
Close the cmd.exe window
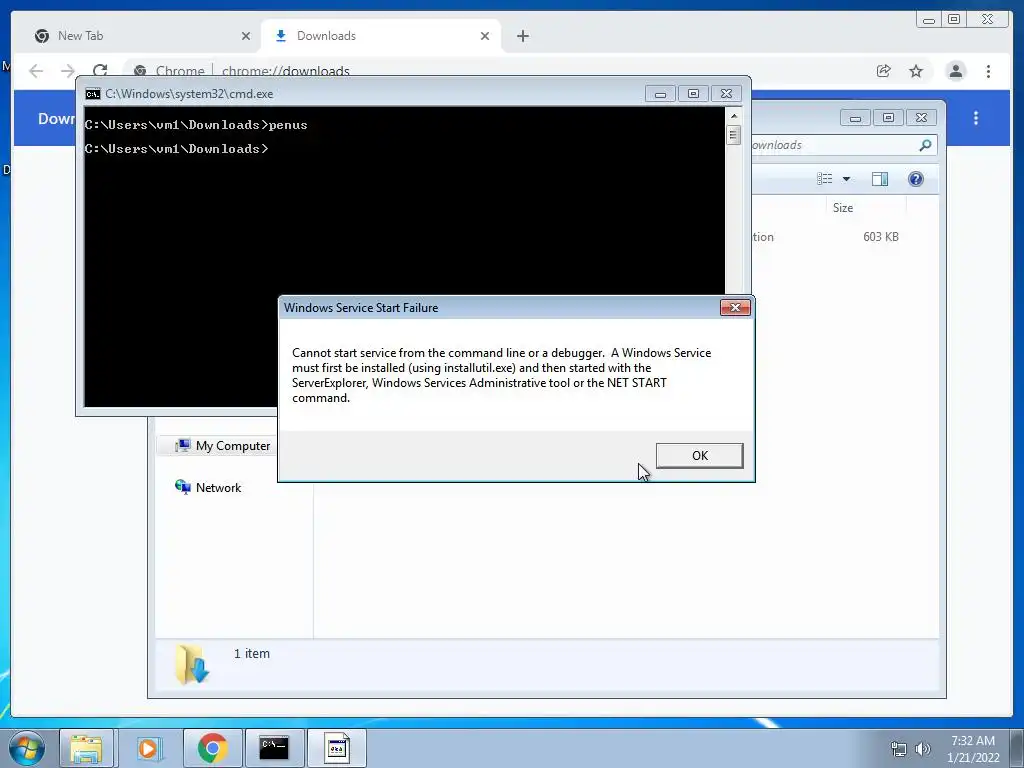click(x=726, y=93)
